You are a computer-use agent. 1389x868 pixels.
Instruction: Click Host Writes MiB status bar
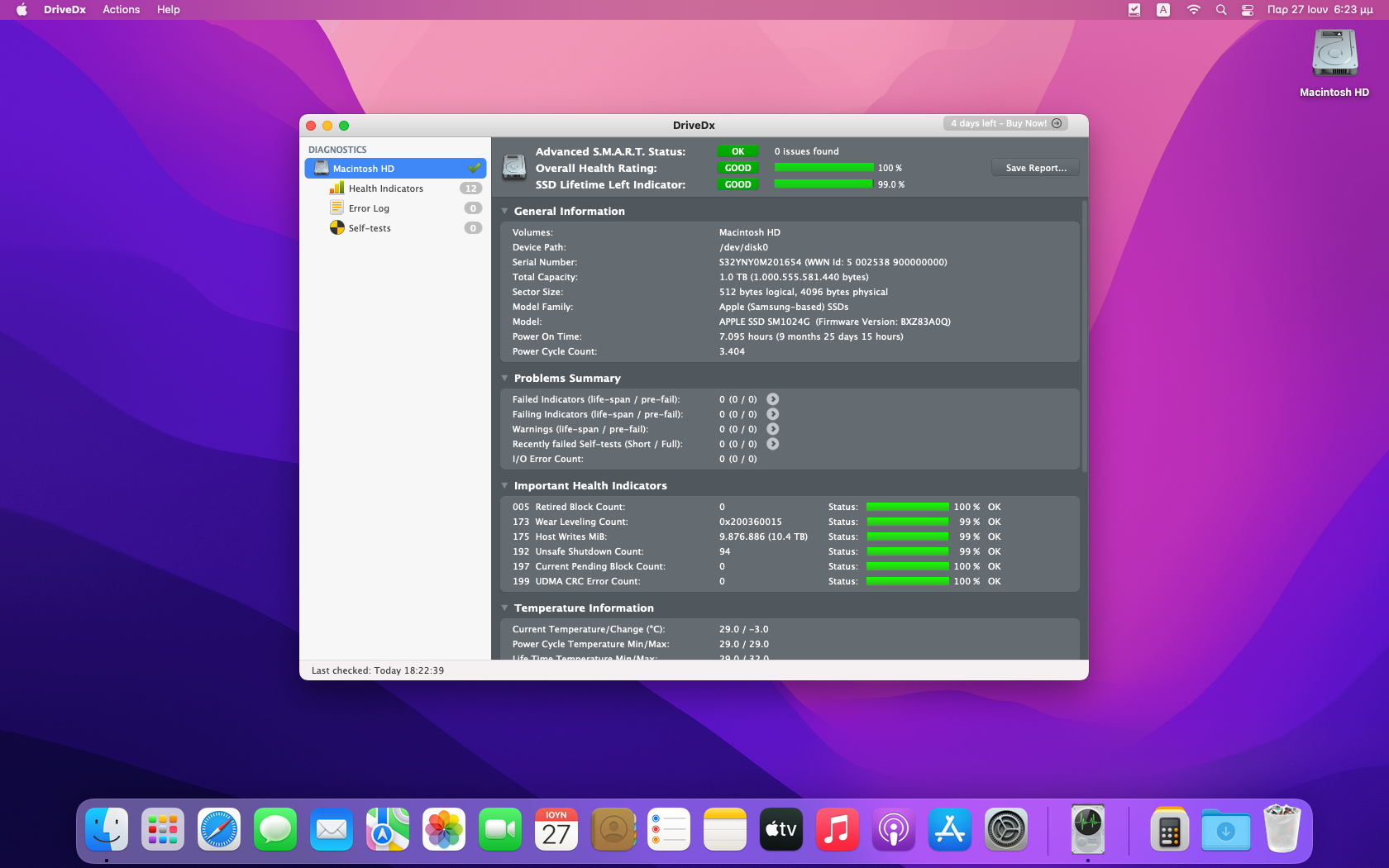point(907,537)
